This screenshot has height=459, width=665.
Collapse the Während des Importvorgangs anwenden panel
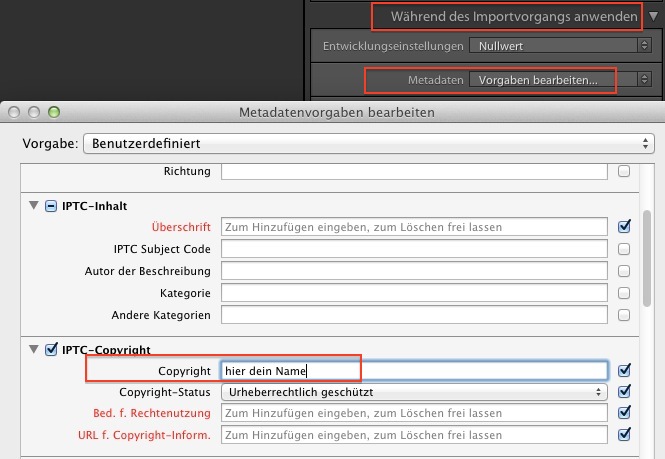[x=651, y=17]
